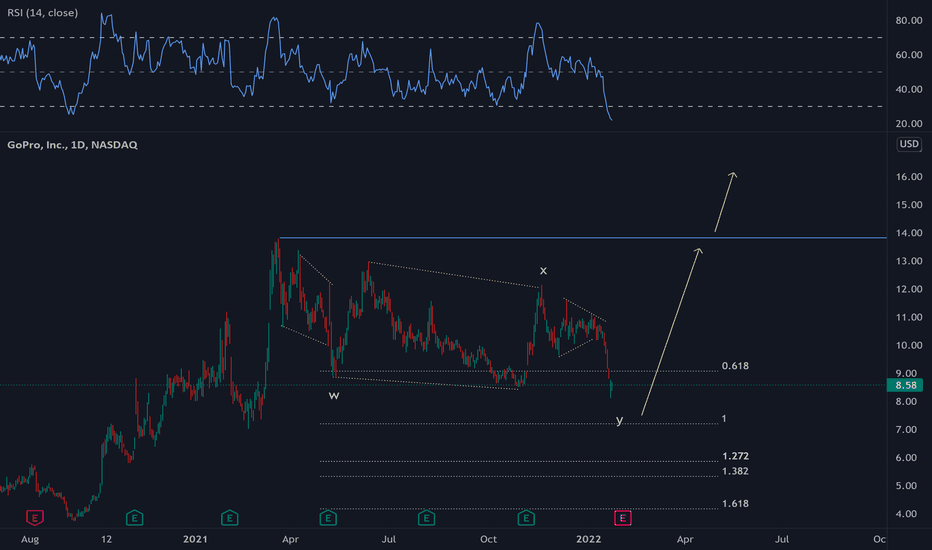This screenshot has height=550, width=932.
Task: Click the 16.00 price axis label
Action: [909, 177]
